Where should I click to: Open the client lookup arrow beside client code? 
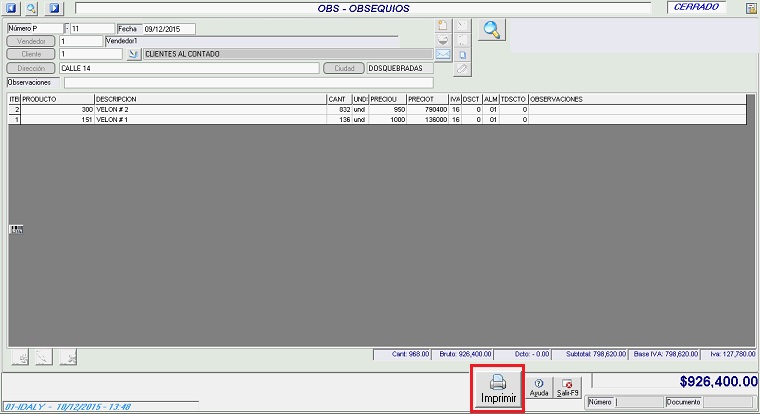tap(135, 55)
